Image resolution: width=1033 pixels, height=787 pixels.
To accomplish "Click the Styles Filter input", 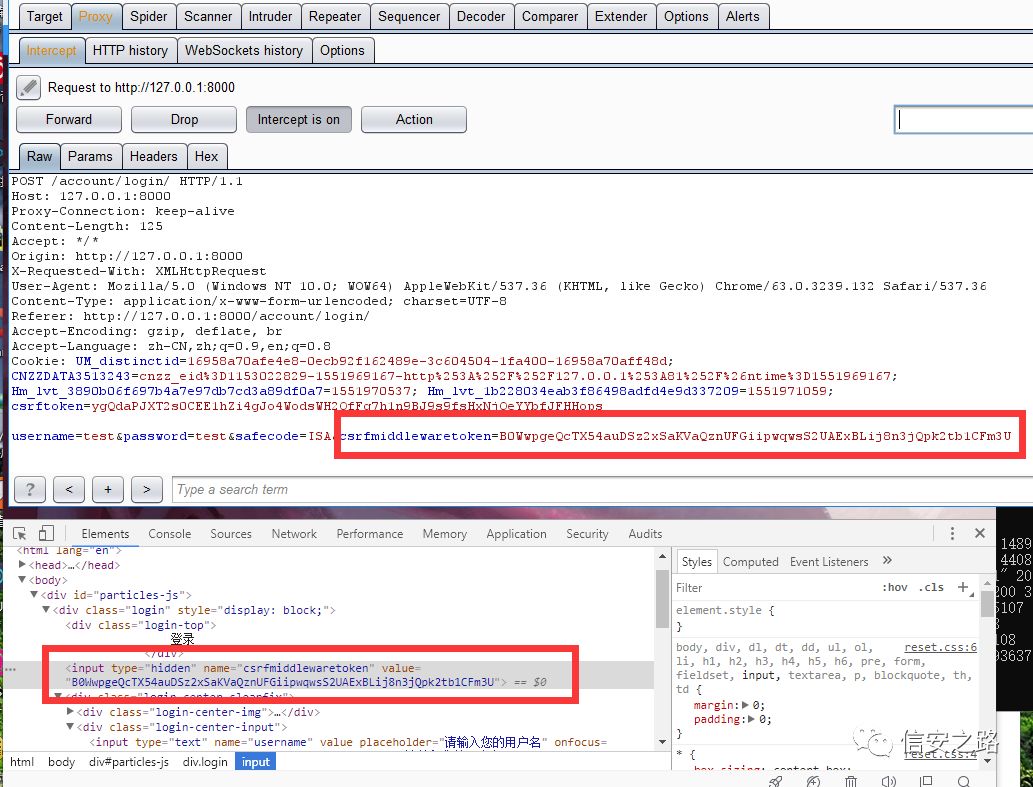I will 774,587.
